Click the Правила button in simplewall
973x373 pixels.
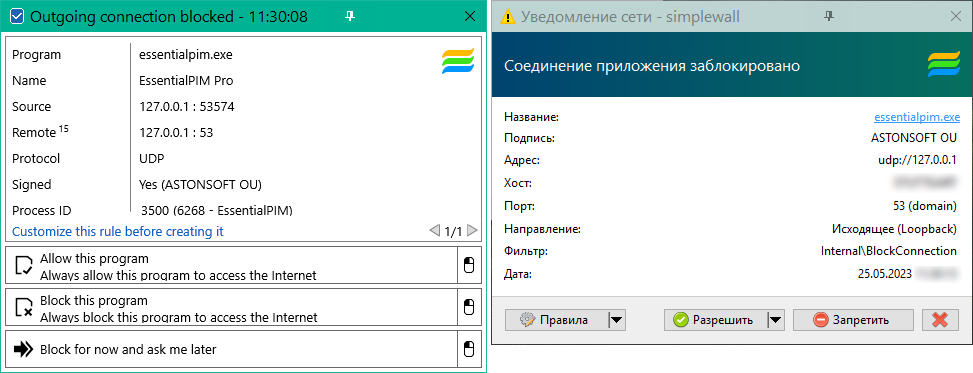click(x=556, y=320)
